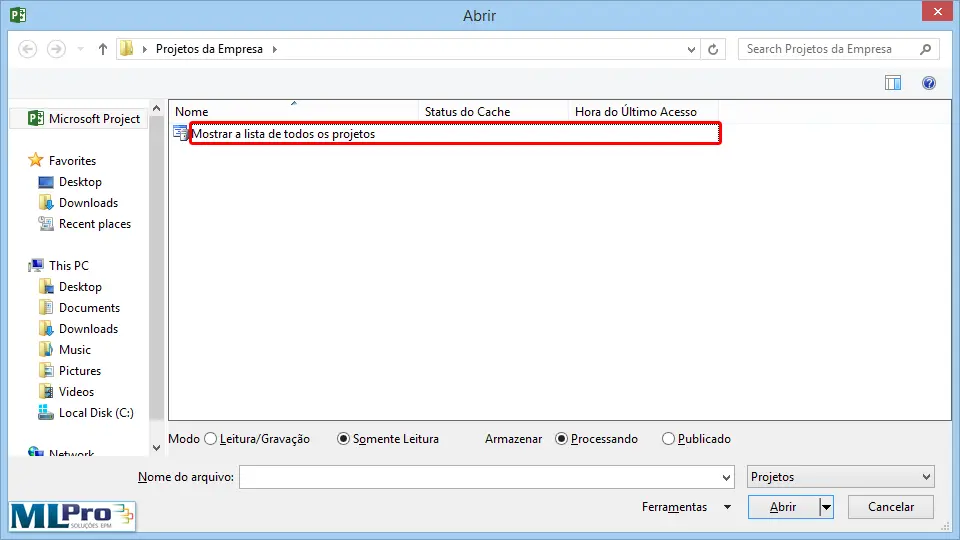Click the Favorites star item
The height and width of the screenshot is (540, 960).
tap(62, 160)
